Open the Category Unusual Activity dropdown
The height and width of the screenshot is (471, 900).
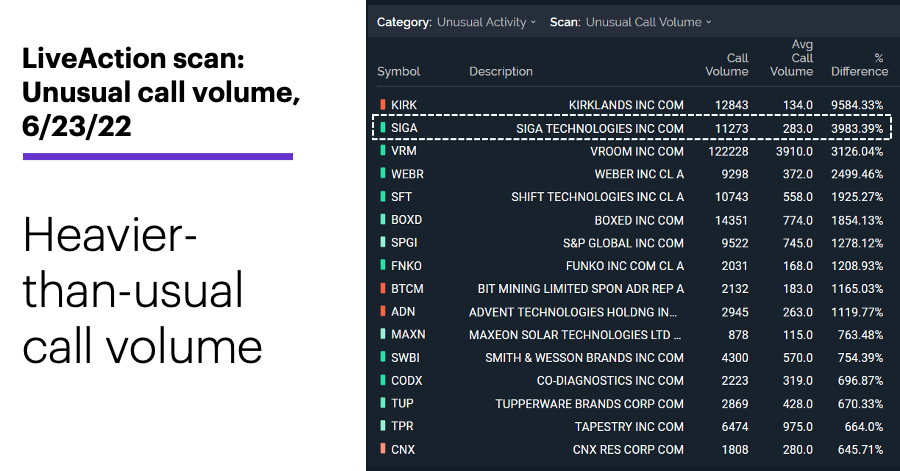[486, 22]
